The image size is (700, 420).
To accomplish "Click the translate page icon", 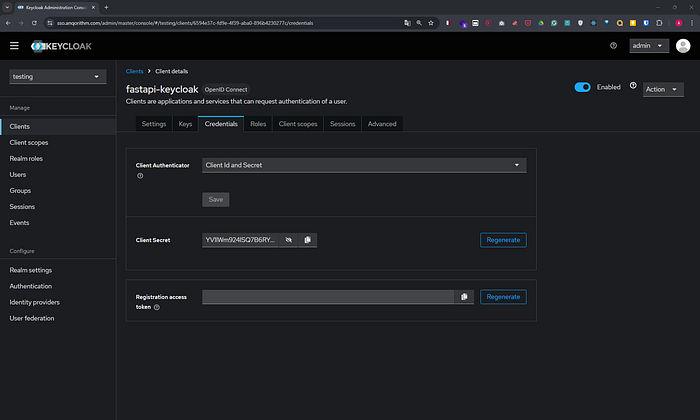I will coord(407,23).
